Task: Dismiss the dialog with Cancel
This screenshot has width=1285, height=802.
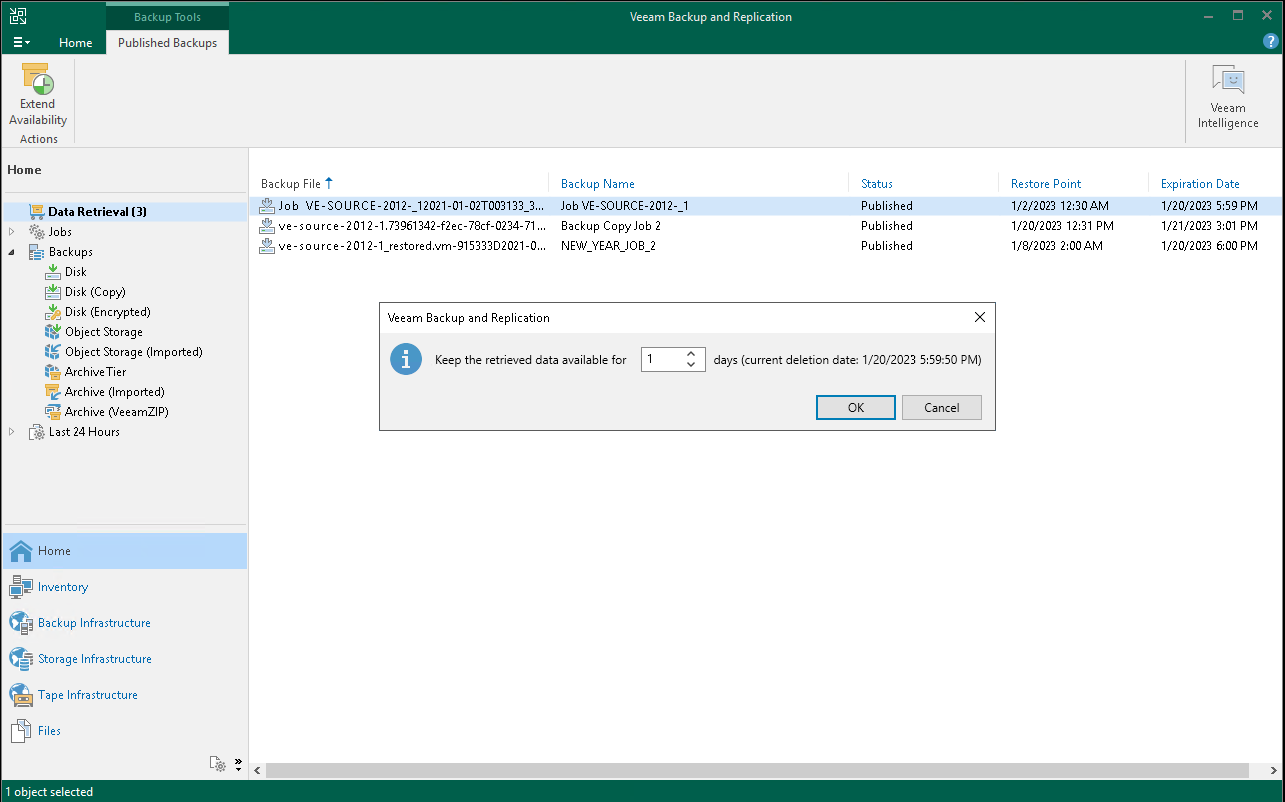Action: click(x=941, y=407)
